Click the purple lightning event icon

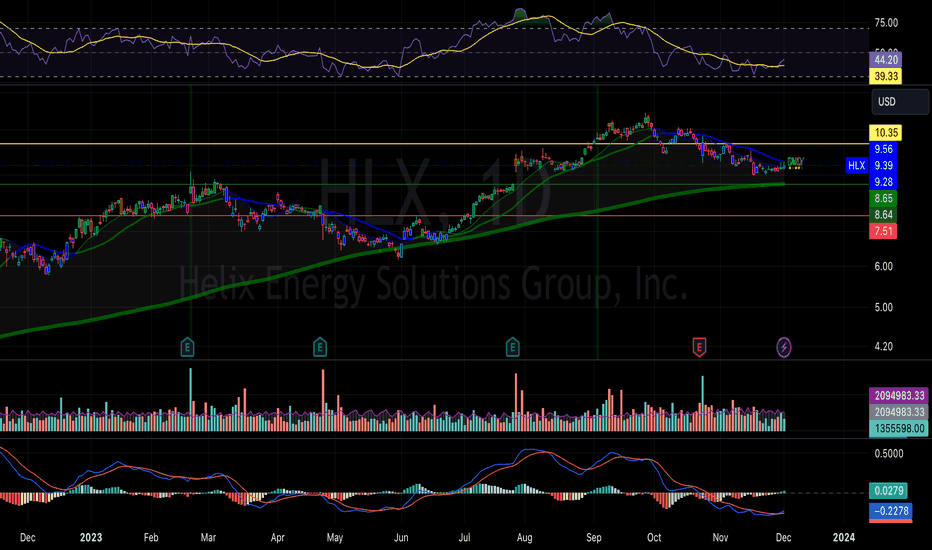(x=784, y=347)
